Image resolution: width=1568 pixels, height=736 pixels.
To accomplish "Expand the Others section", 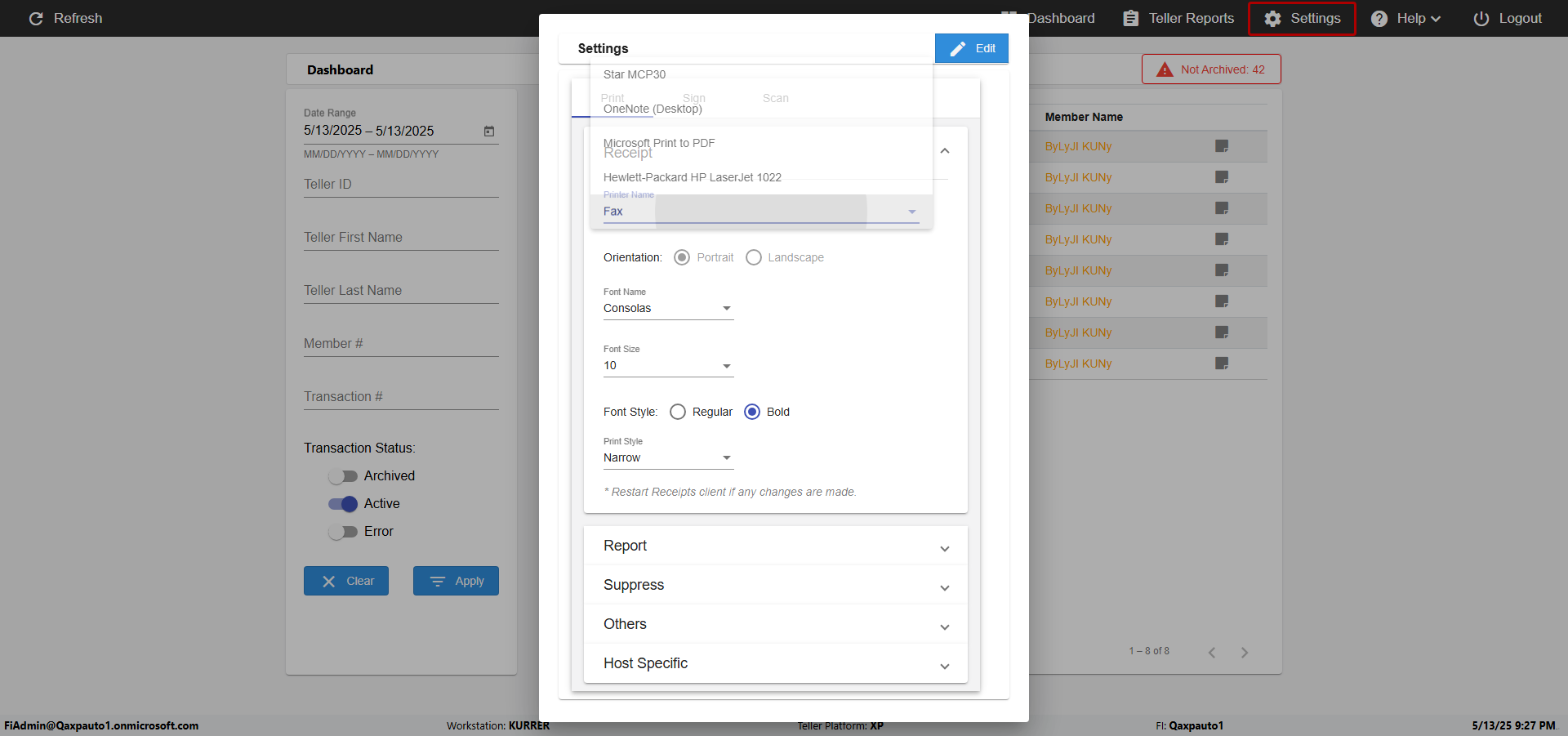I will (x=776, y=624).
